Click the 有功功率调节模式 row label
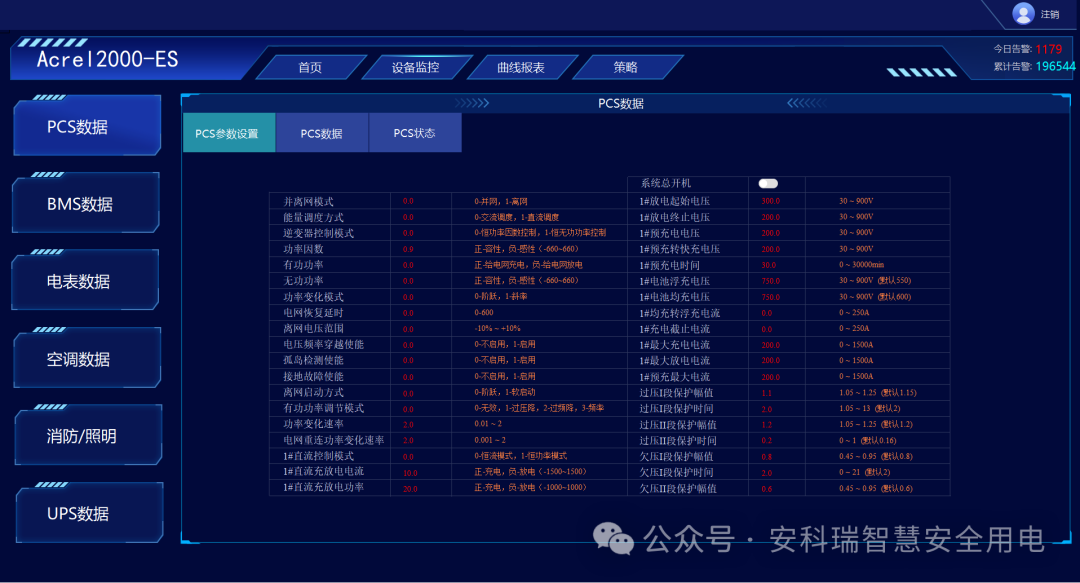 click(324, 408)
